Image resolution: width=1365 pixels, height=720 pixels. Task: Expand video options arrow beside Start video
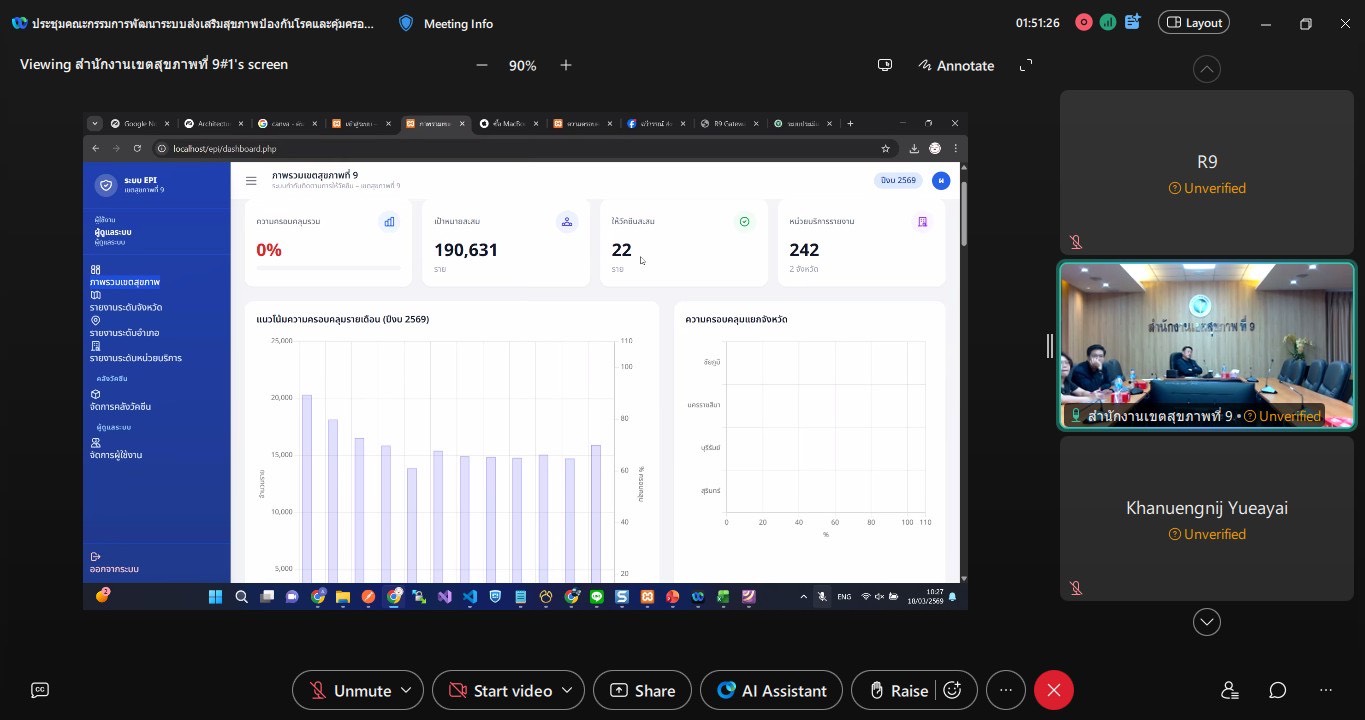568,690
